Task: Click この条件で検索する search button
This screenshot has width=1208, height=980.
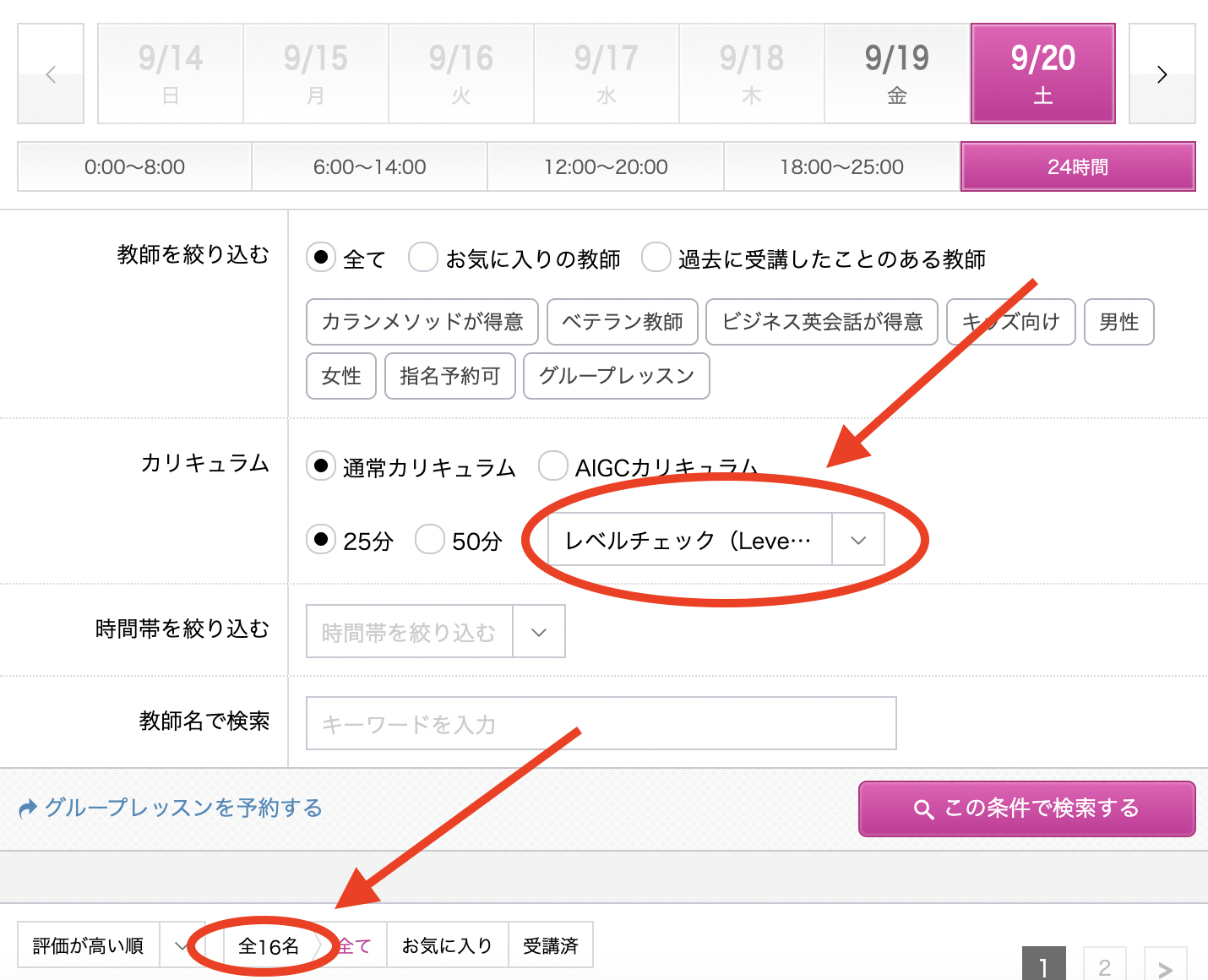Action: coord(1026,808)
